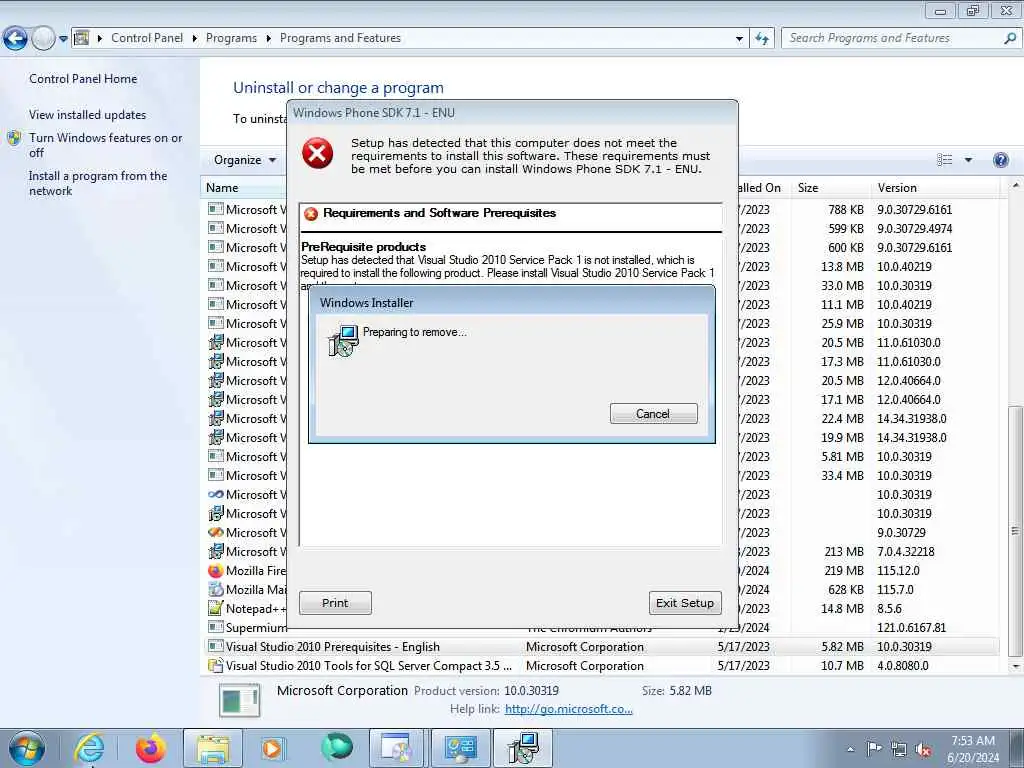Click the Mozilla Maintenance program icon
The width and height of the screenshot is (1024, 768).
coord(215,590)
